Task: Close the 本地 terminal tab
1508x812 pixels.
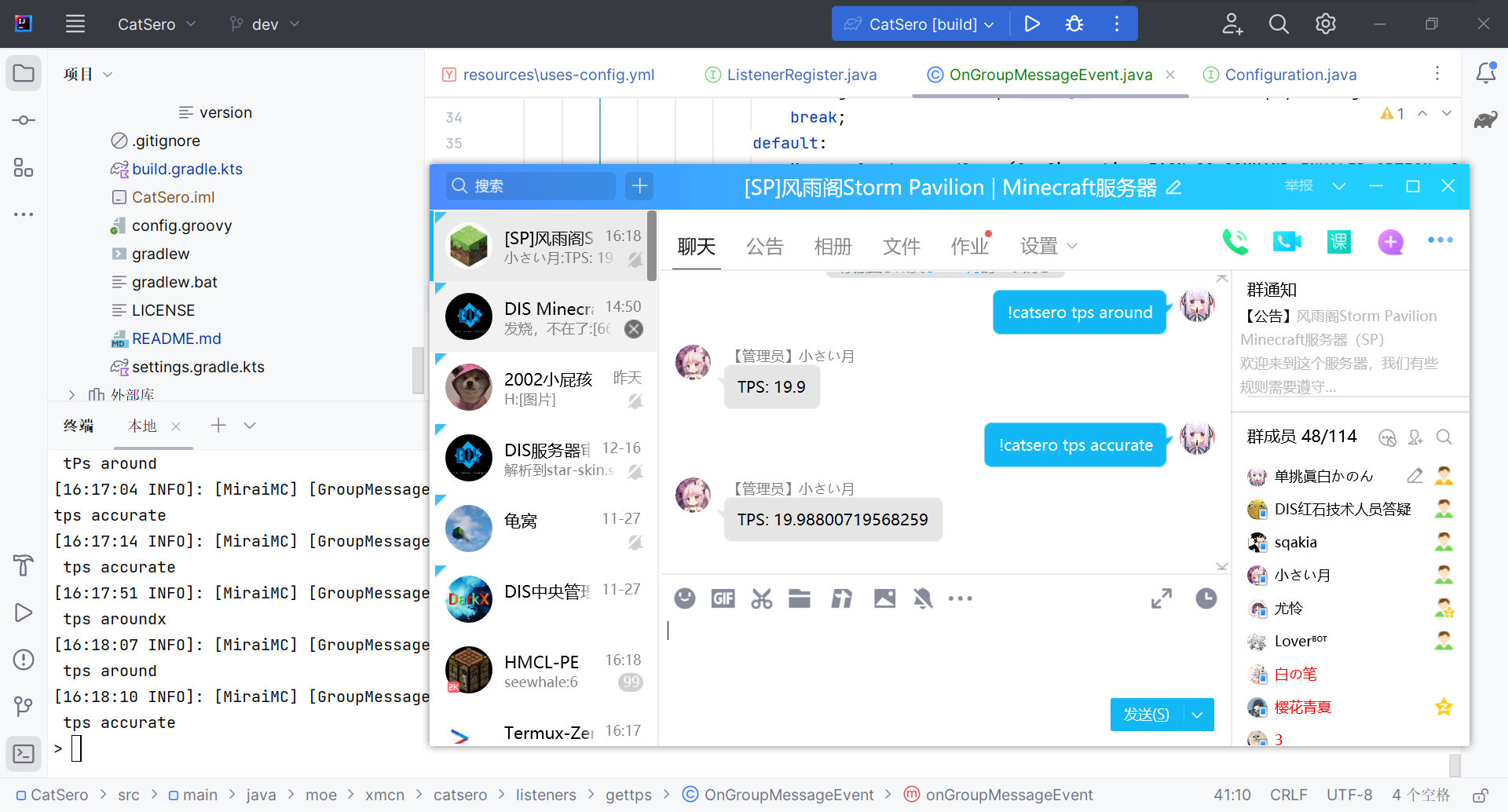Action: (176, 426)
